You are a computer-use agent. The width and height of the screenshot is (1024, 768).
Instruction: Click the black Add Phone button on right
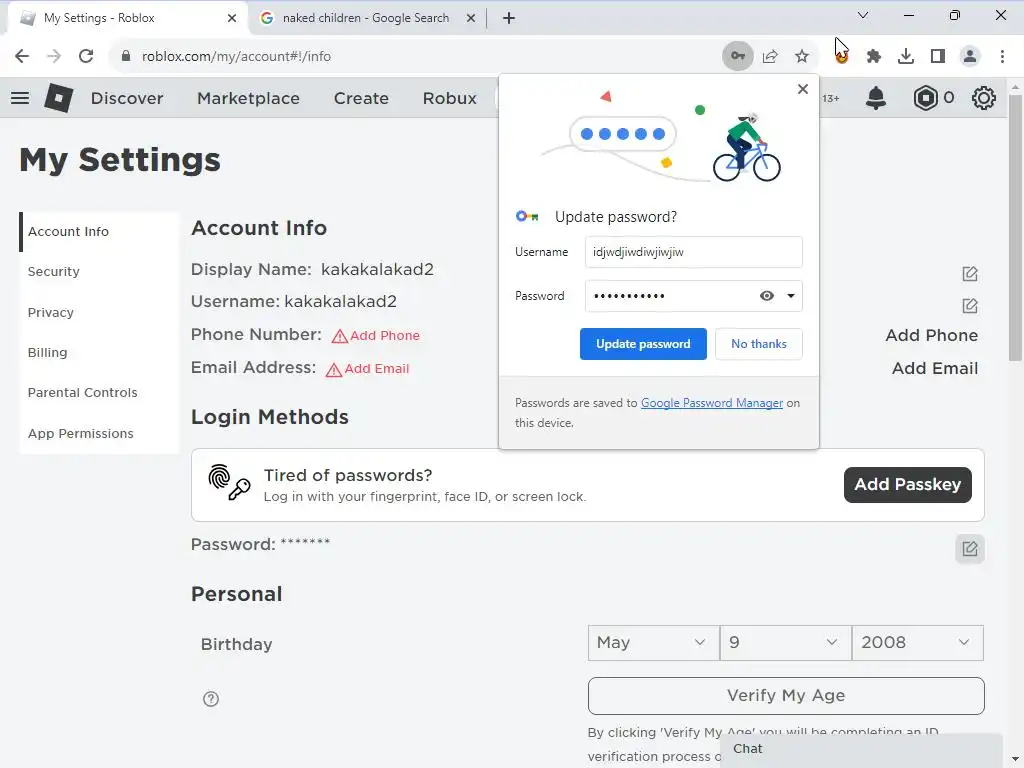click(931, 335)
